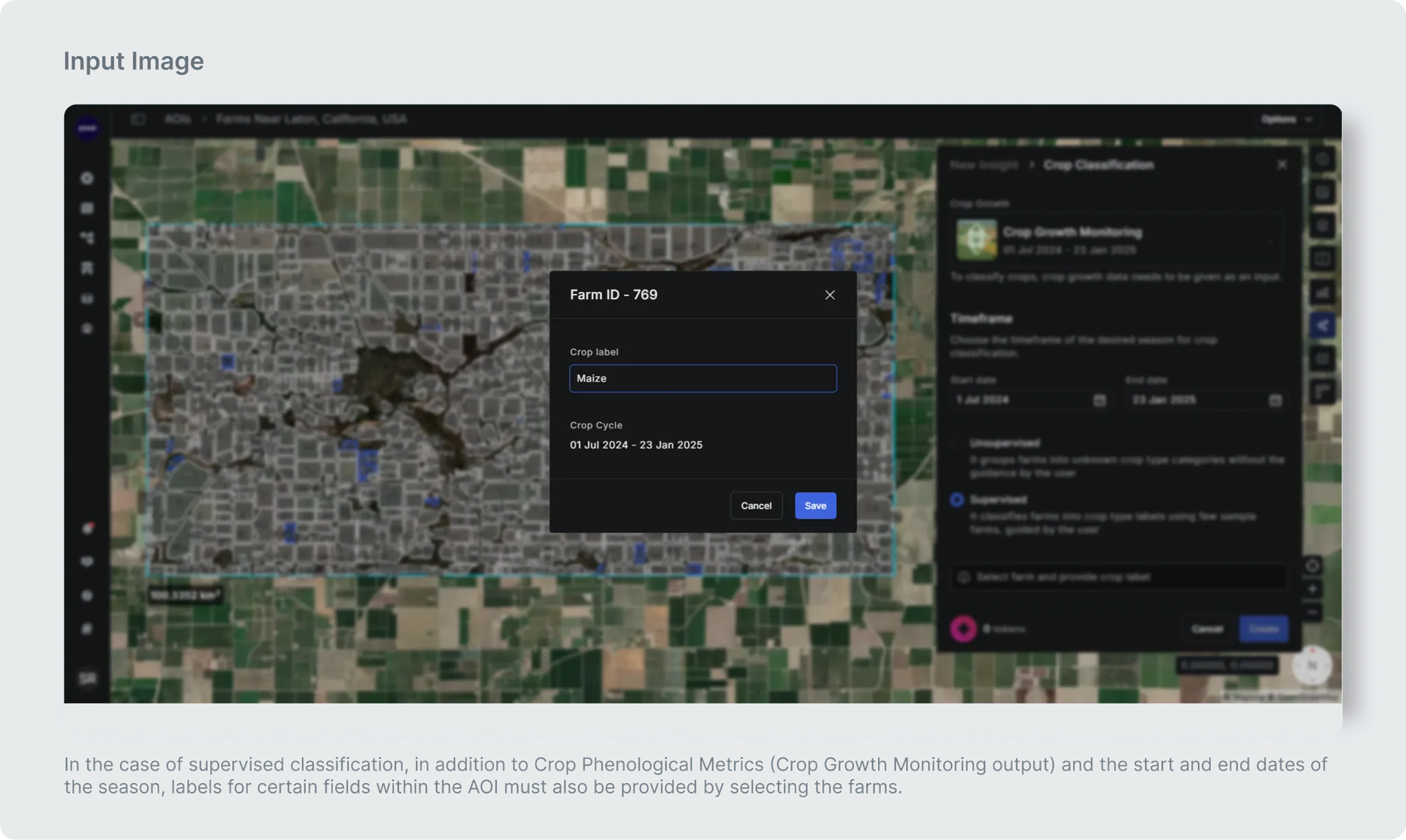Viewport: 1406px width, 840px height.
Task: Select the Unsupervised radio option
Action: (956, 444)
